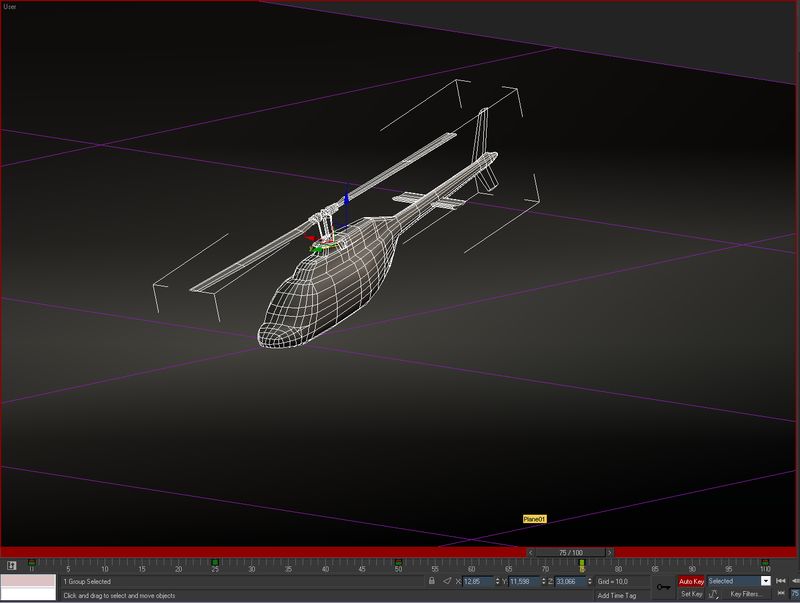Click the 'User' viewport label
This screenshot has width=800, height=603.
click(9, 7)
